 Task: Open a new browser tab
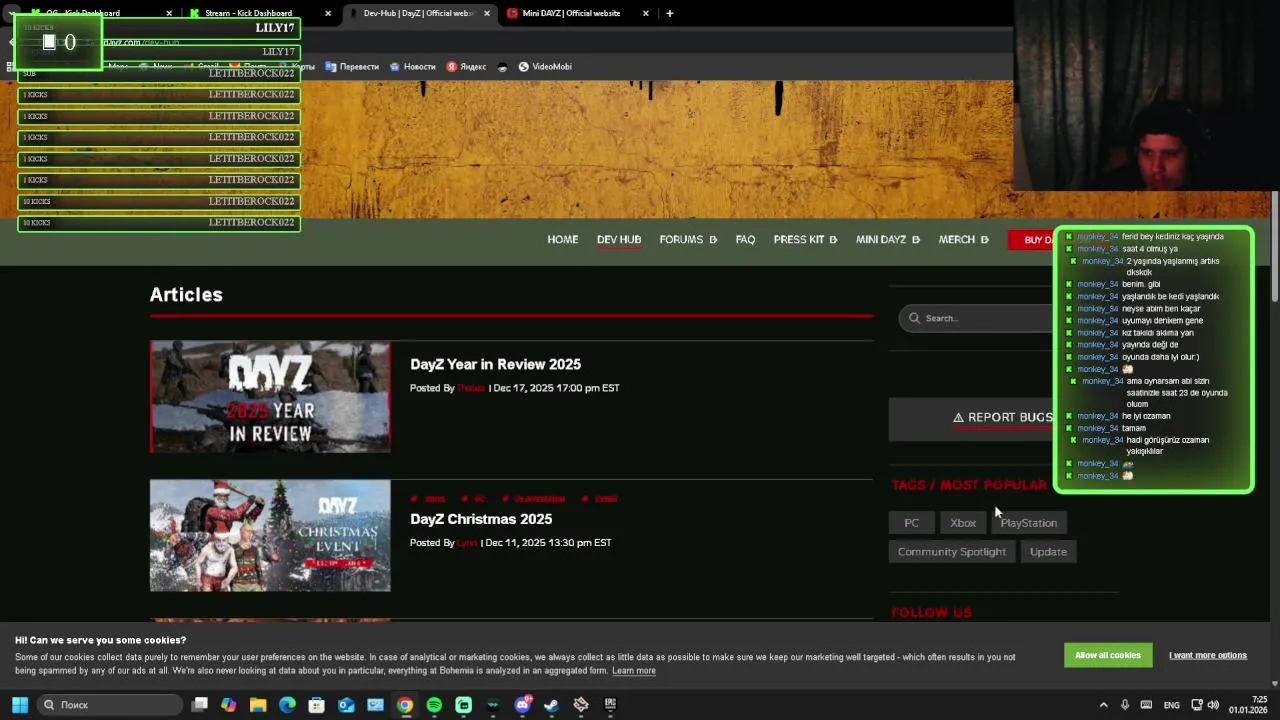click(x=669, y=13)
